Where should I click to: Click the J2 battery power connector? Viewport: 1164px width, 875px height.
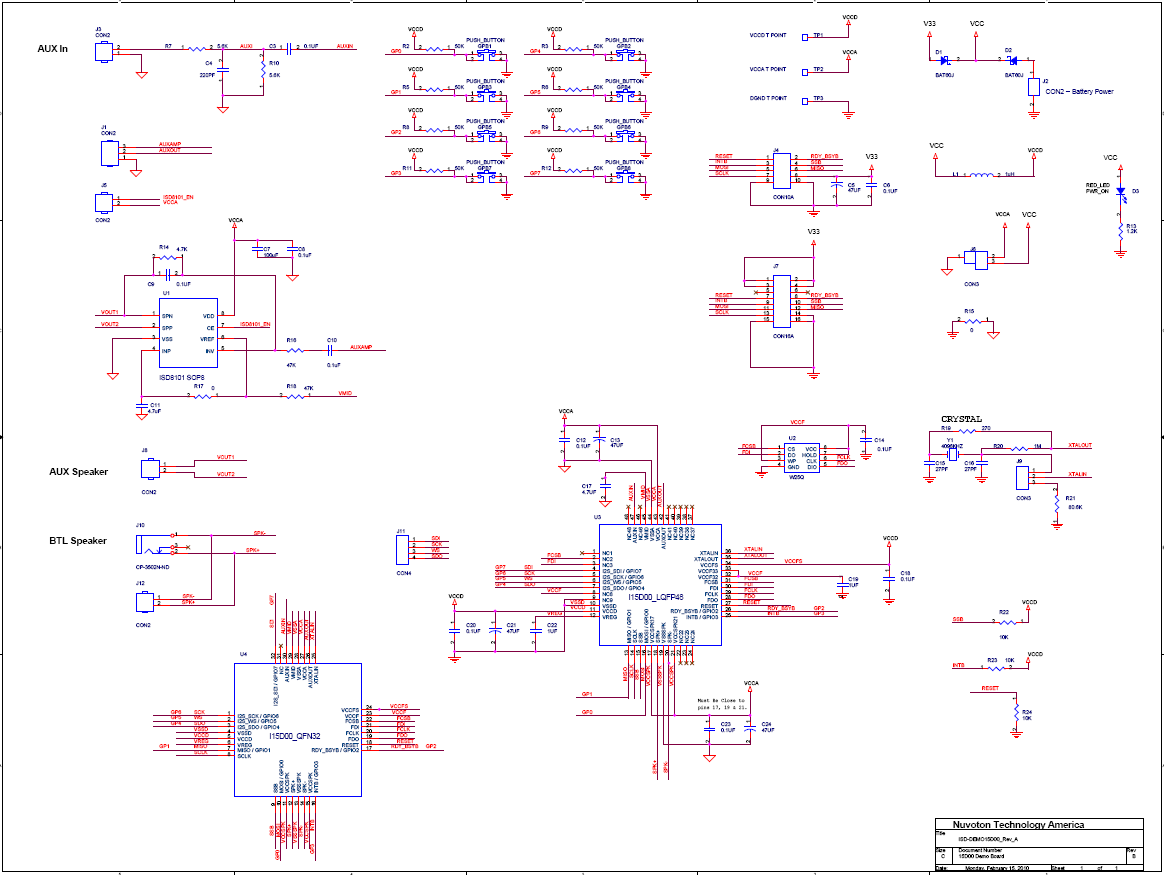tap(1034, 87)
